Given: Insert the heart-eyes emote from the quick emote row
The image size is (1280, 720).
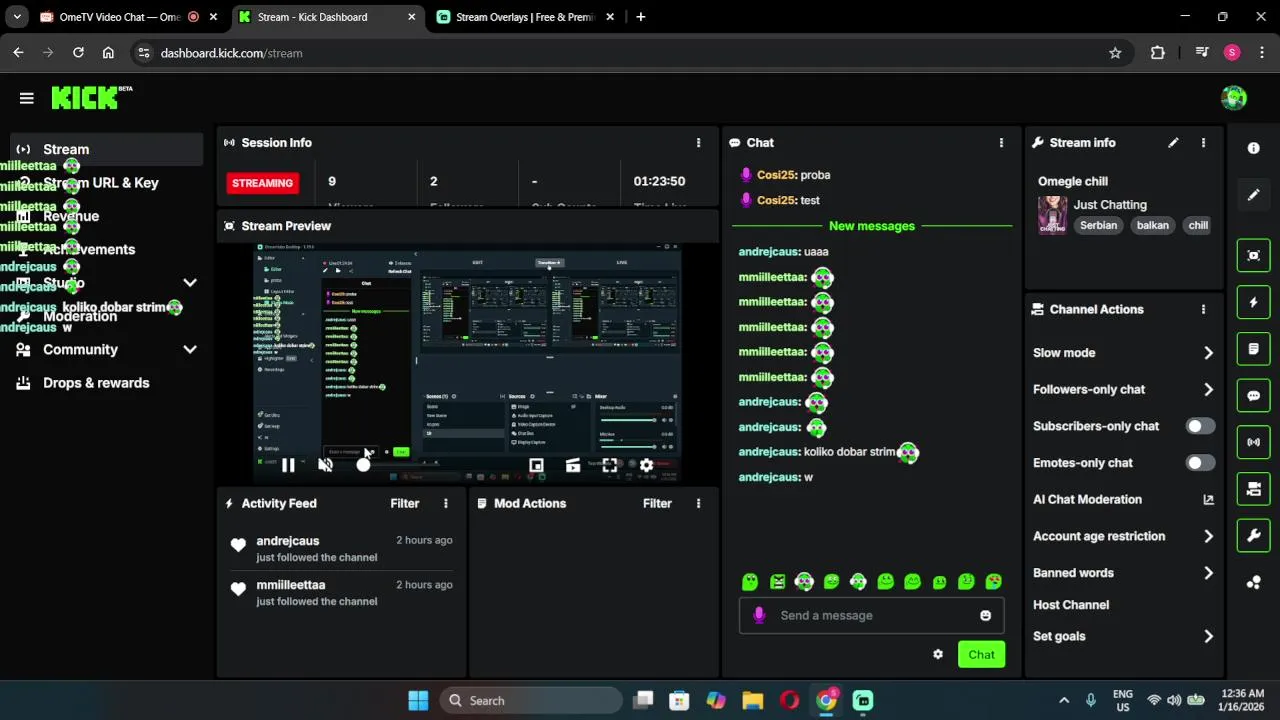Looking at the screenshot, I should (993, 581).
